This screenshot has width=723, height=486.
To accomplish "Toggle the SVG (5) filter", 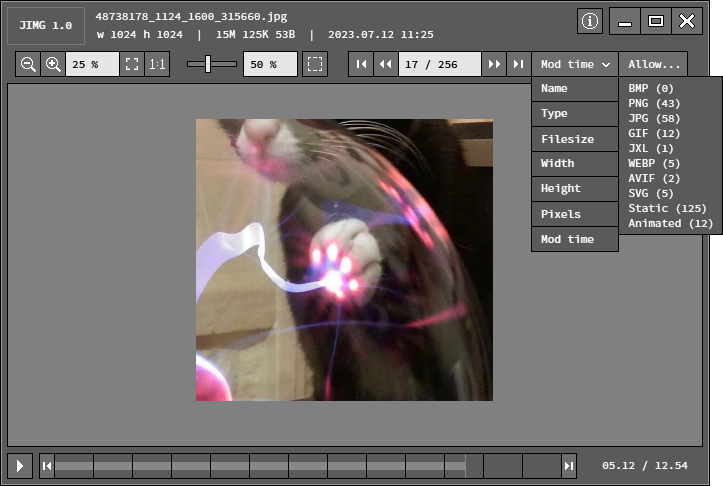I will (651, 194).
